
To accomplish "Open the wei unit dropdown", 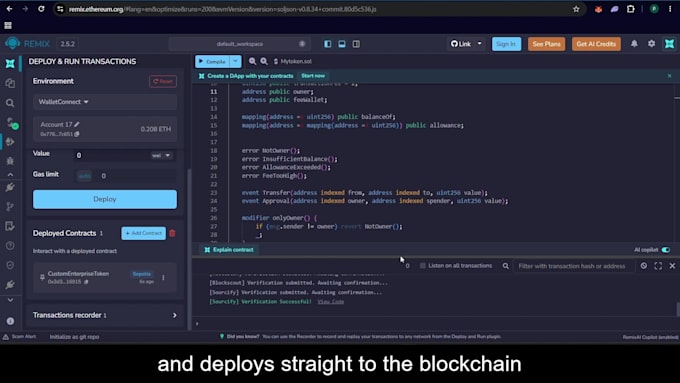I will [x=161, y=155].
